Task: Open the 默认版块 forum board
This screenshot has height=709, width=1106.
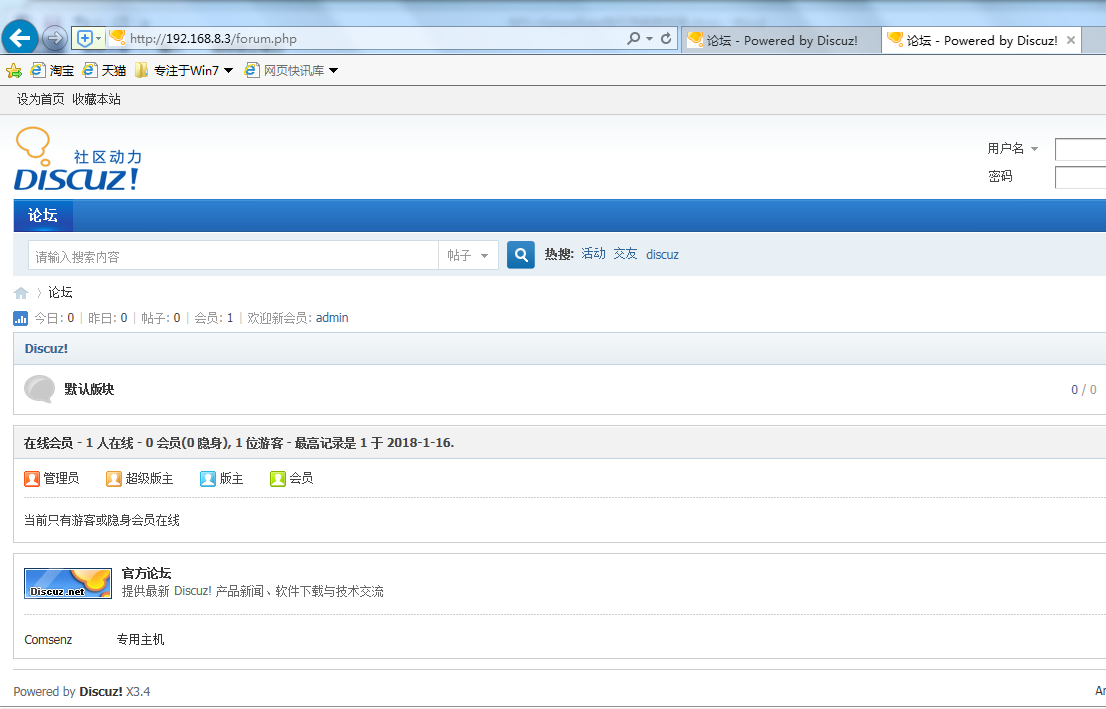Action: click(89, 389)
